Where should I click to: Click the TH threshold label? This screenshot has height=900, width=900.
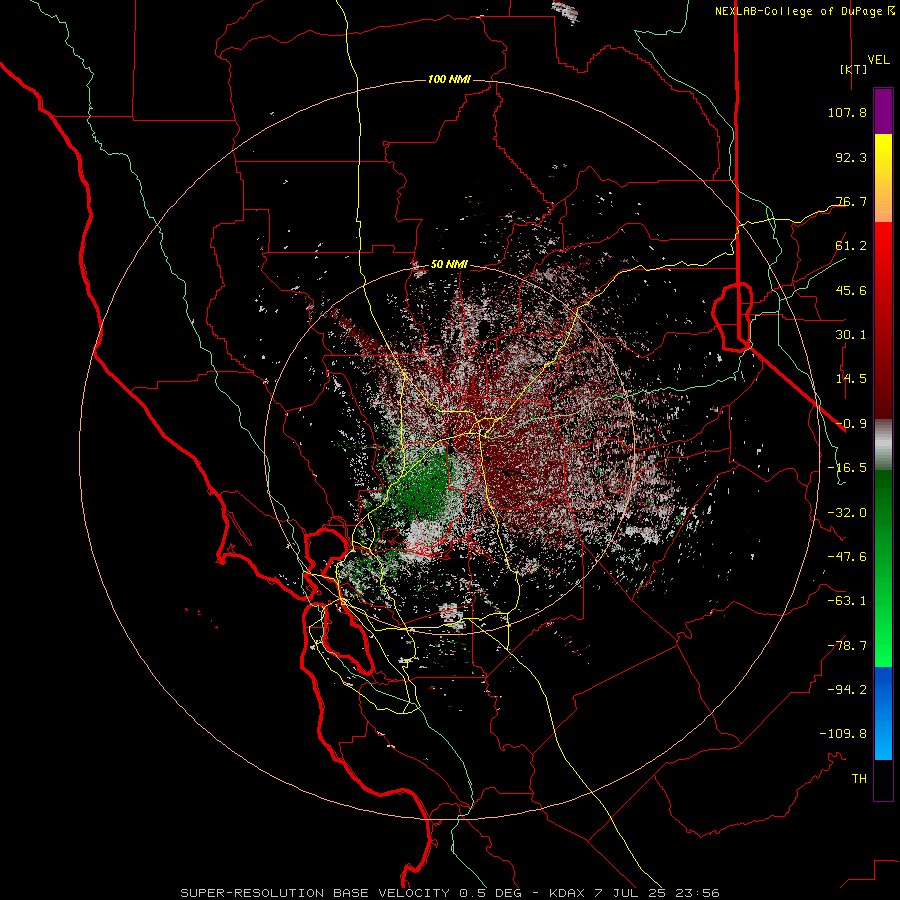pyautogui.click(x=859, y=779)
